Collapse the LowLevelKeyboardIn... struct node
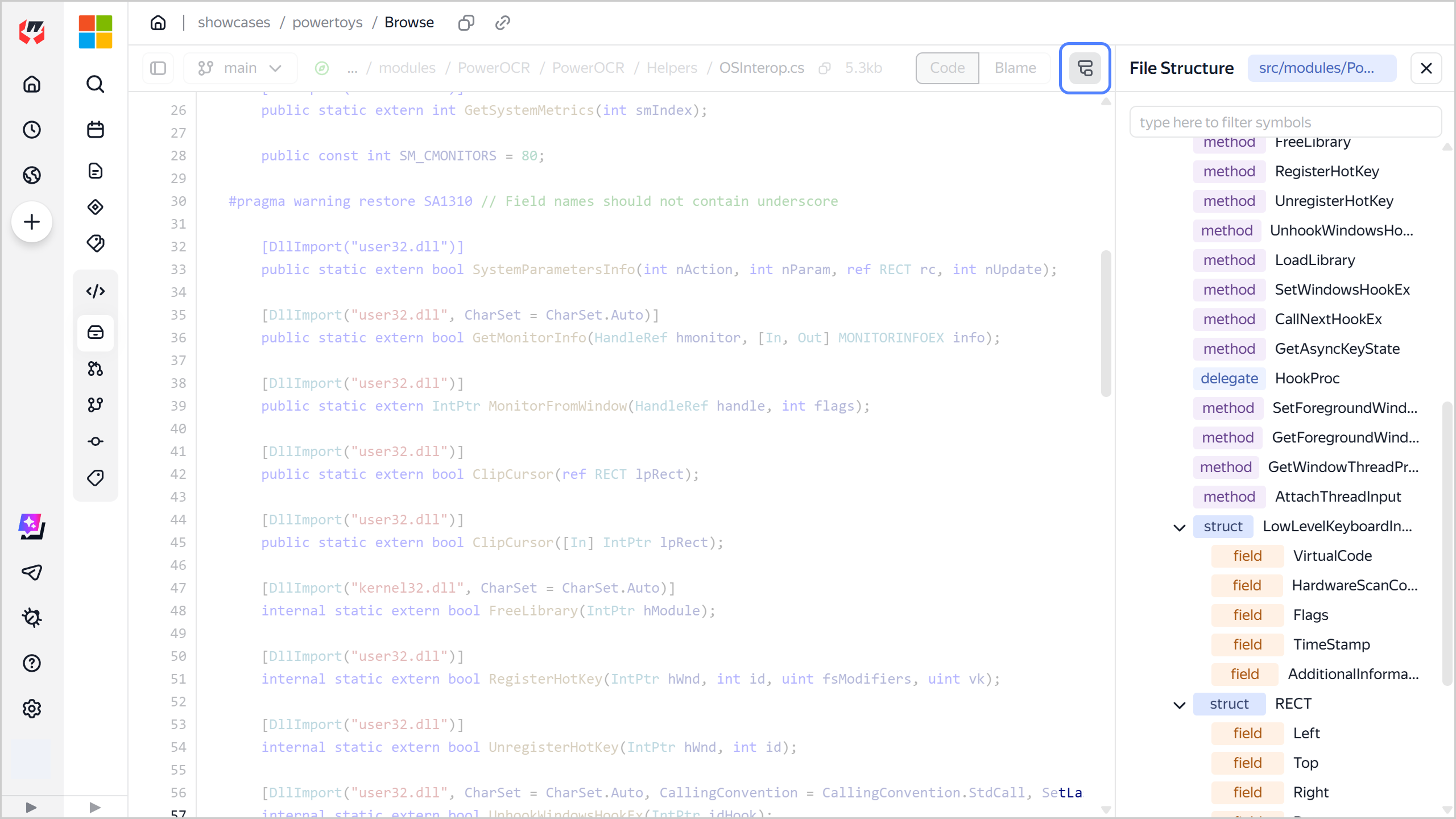 (x=1179, y=527)
